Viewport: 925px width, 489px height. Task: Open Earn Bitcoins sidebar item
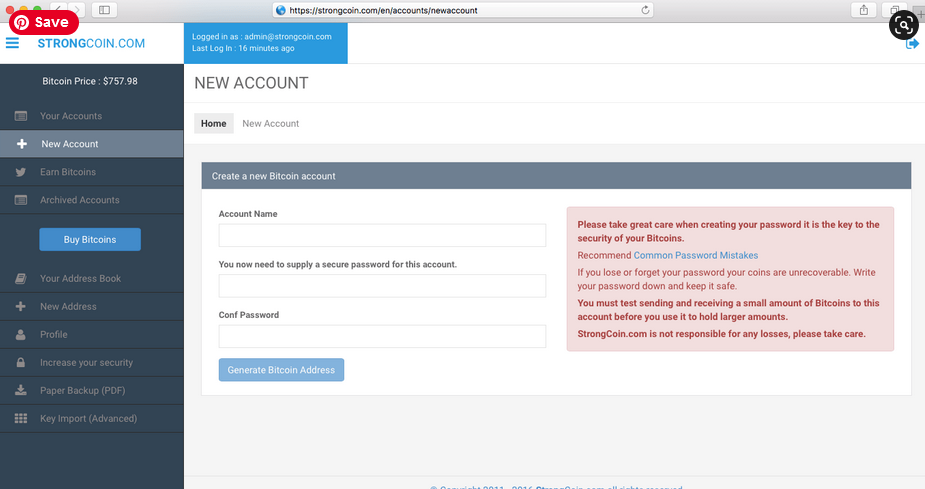91,172
